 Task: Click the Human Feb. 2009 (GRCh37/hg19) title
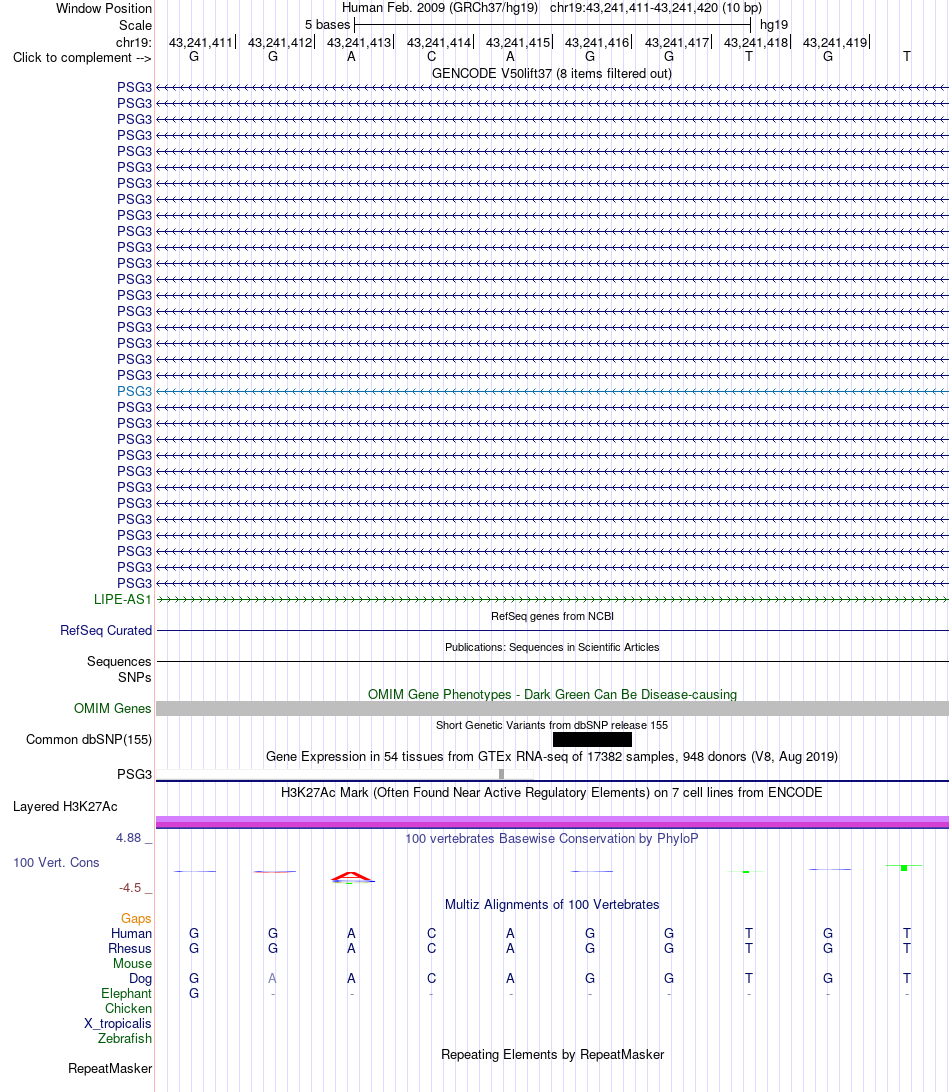(439, 8)
